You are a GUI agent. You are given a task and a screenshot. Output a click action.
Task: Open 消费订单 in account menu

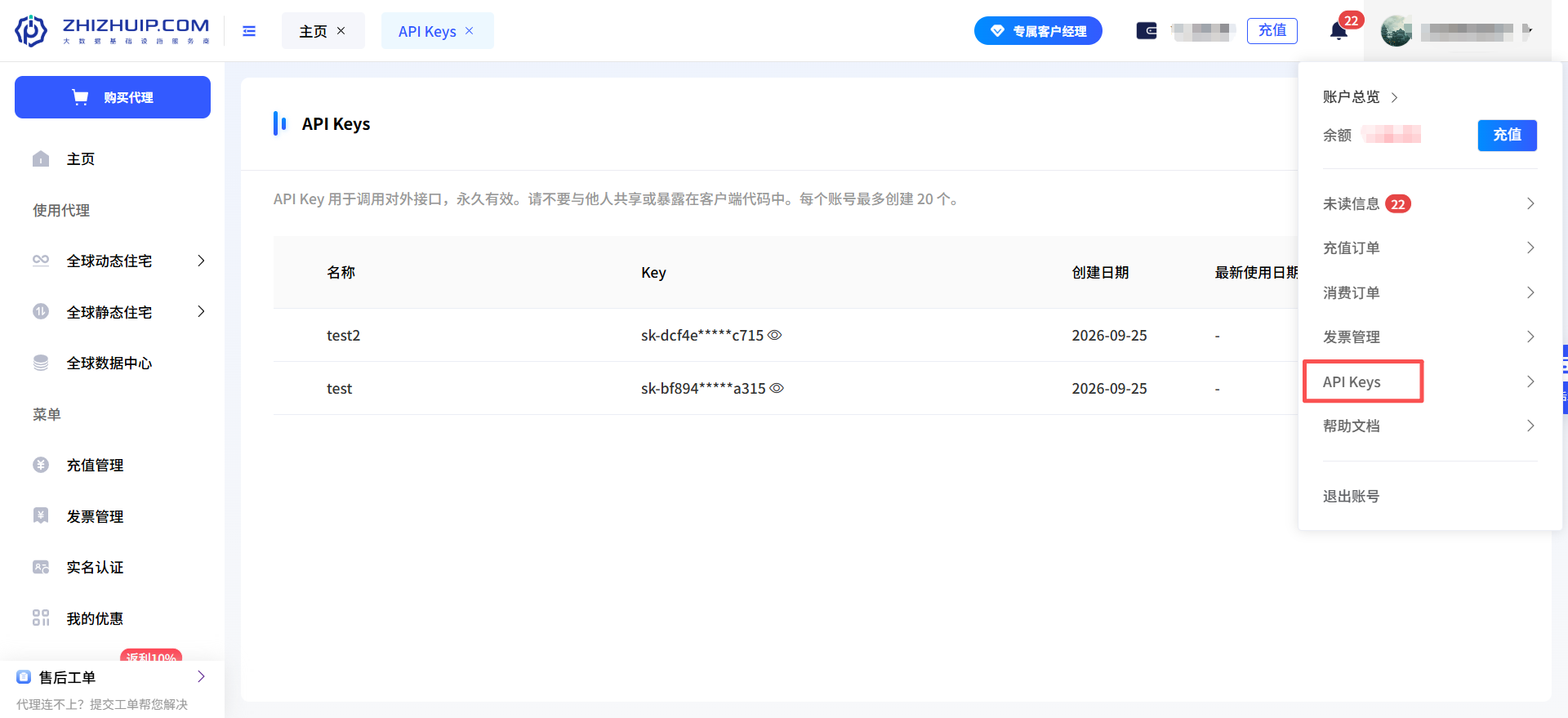pos(1430,292)
